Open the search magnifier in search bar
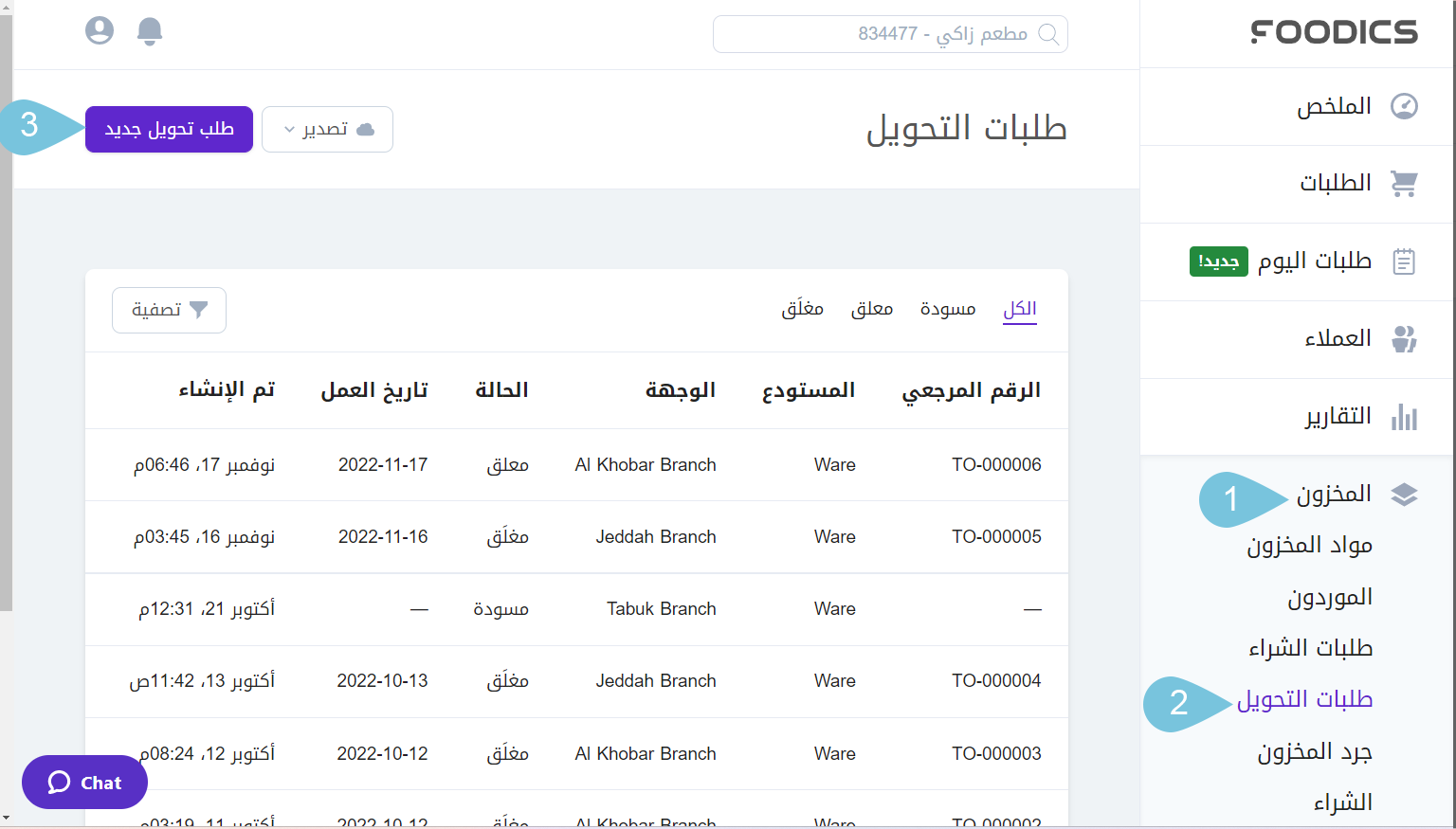Viewport: 1456px width, 829px height. click(1049, 34)
